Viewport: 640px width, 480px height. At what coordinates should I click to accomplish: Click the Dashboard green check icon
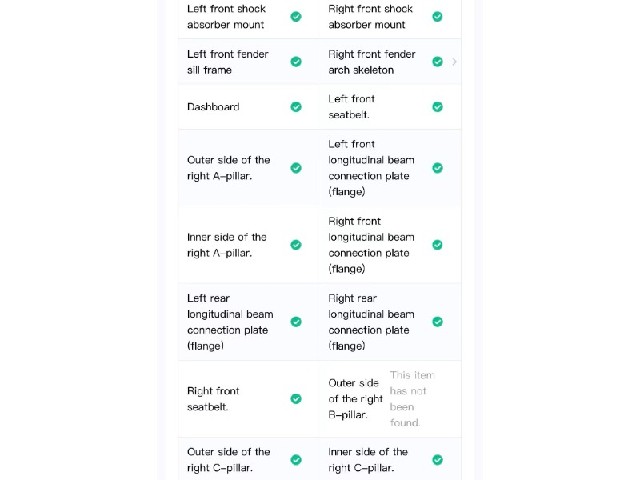coord(296,107)
